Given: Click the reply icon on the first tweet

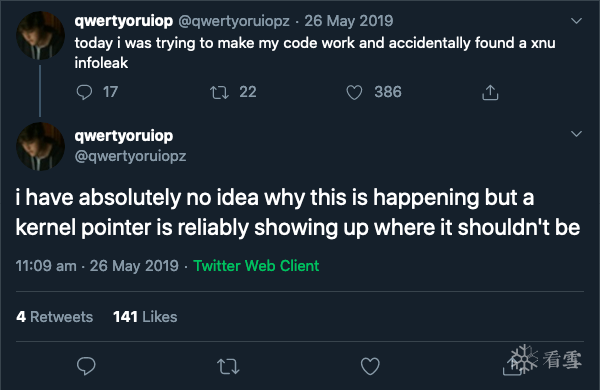Looking at the screenshot, I should (84, 92).
